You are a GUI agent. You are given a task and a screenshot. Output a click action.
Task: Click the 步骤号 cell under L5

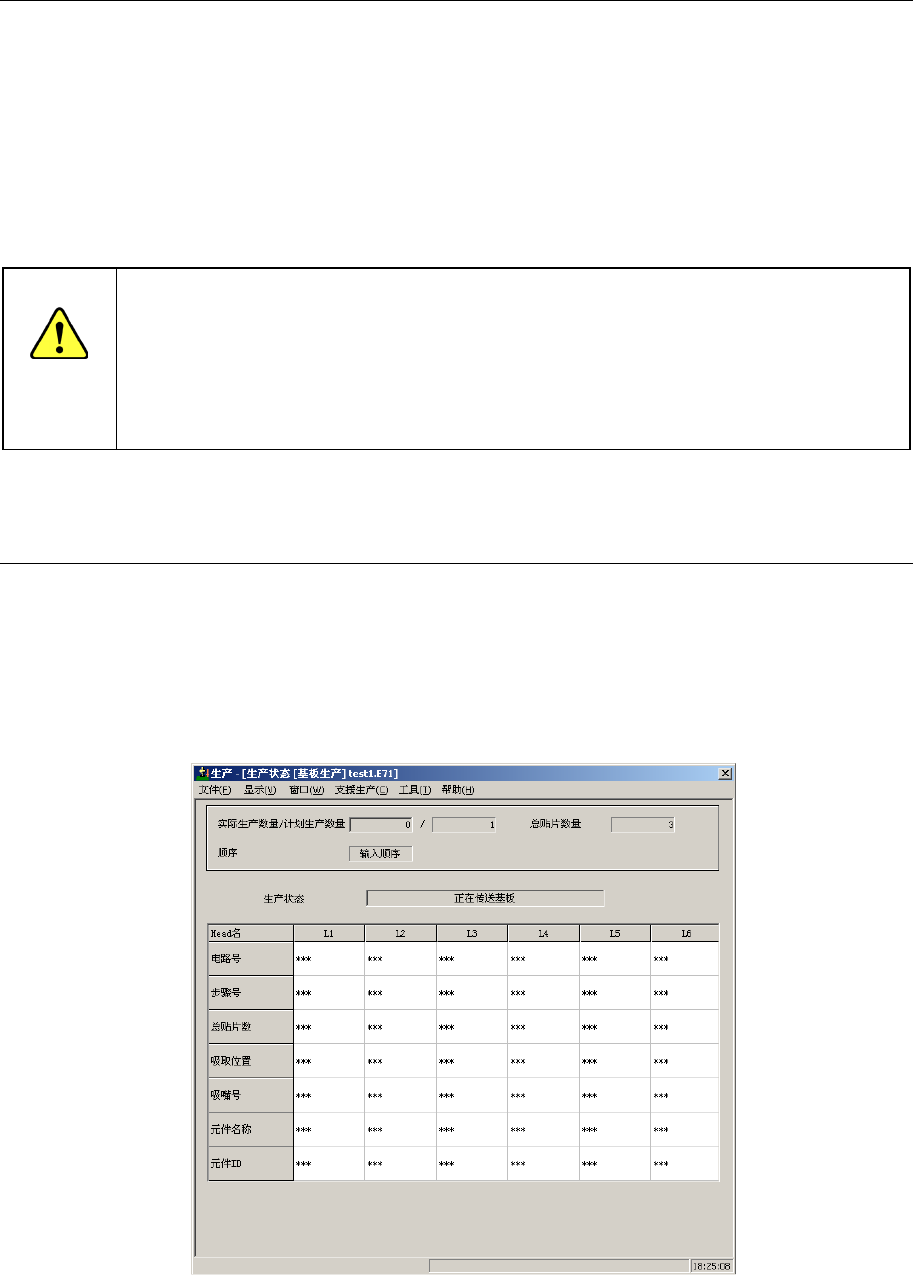[x=615, y=993]
